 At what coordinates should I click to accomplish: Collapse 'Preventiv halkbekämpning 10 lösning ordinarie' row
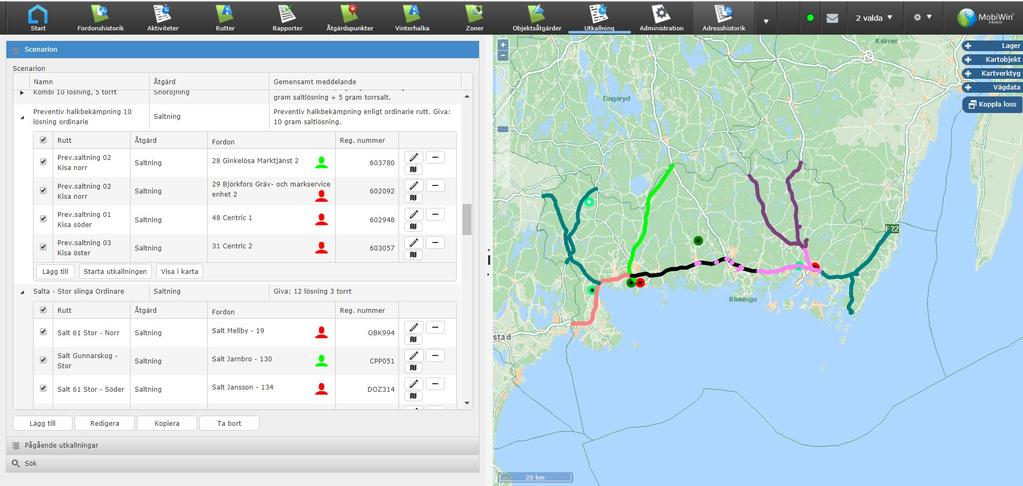(x=22, y=117)
